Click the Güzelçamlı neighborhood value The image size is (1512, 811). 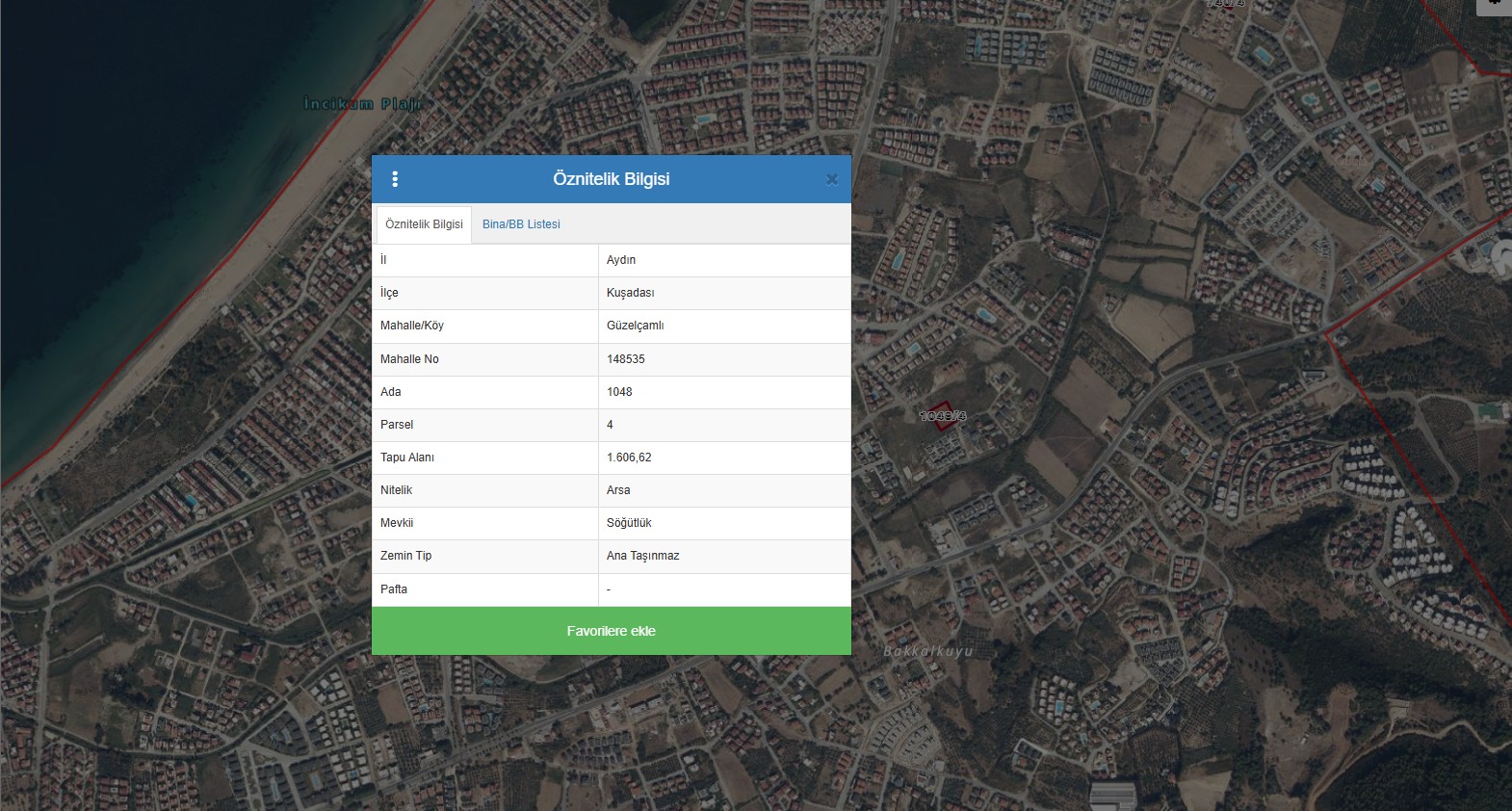tap(635, 326)
